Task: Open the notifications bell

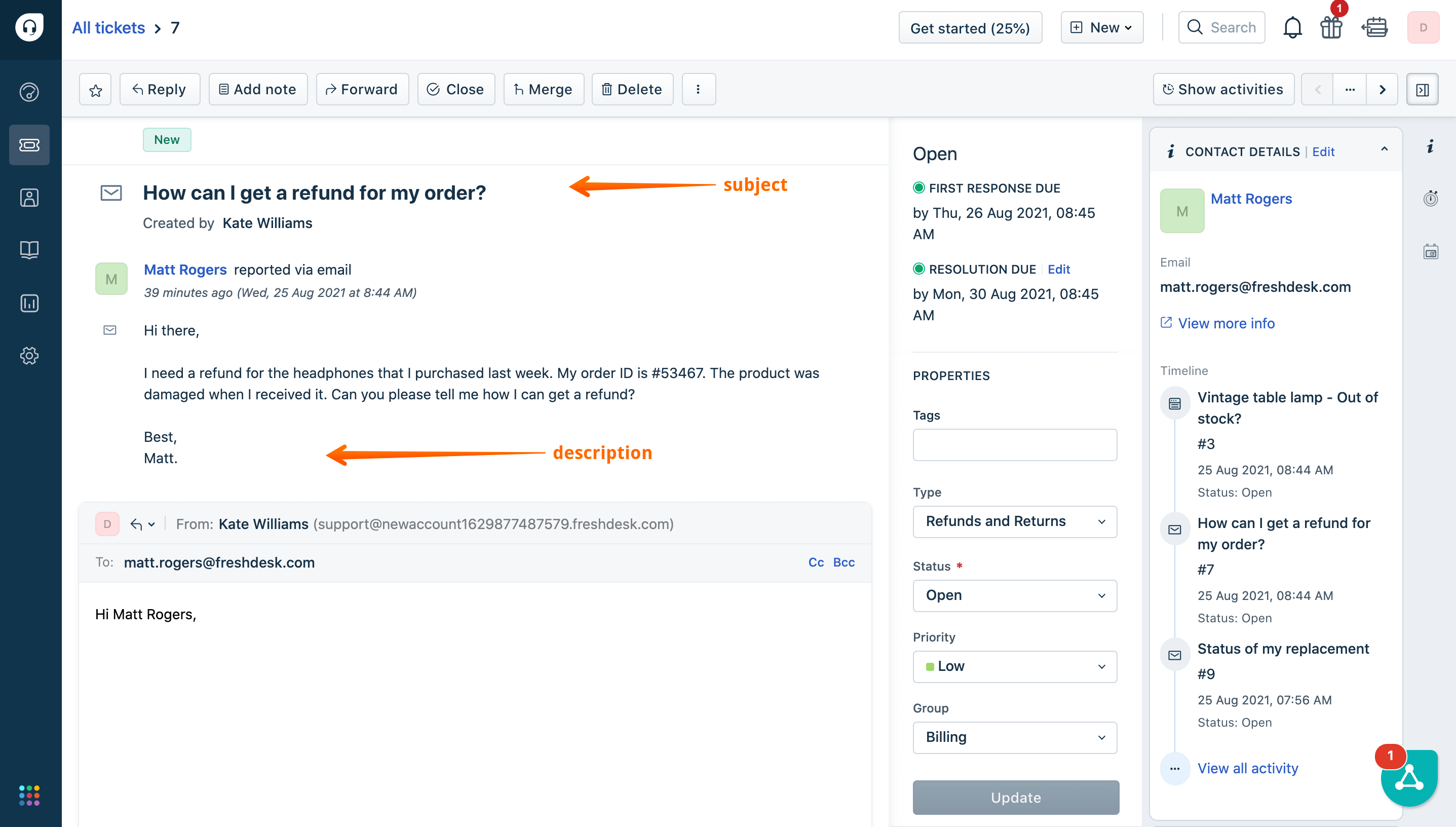Action: click(1292, 27)
